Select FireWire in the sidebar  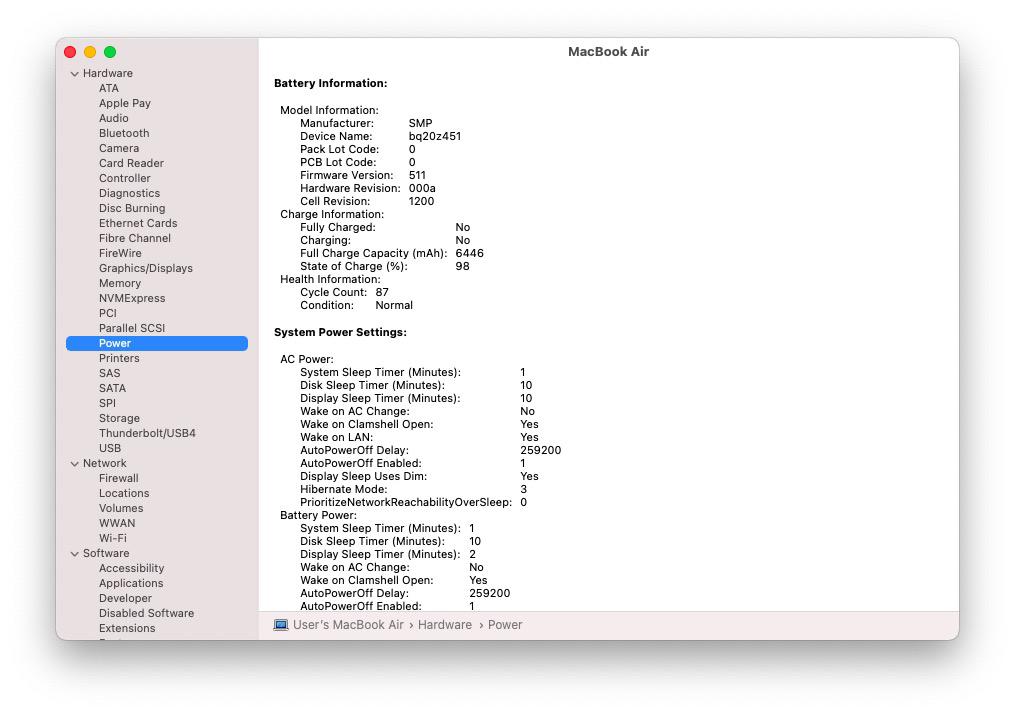(120, 253)
